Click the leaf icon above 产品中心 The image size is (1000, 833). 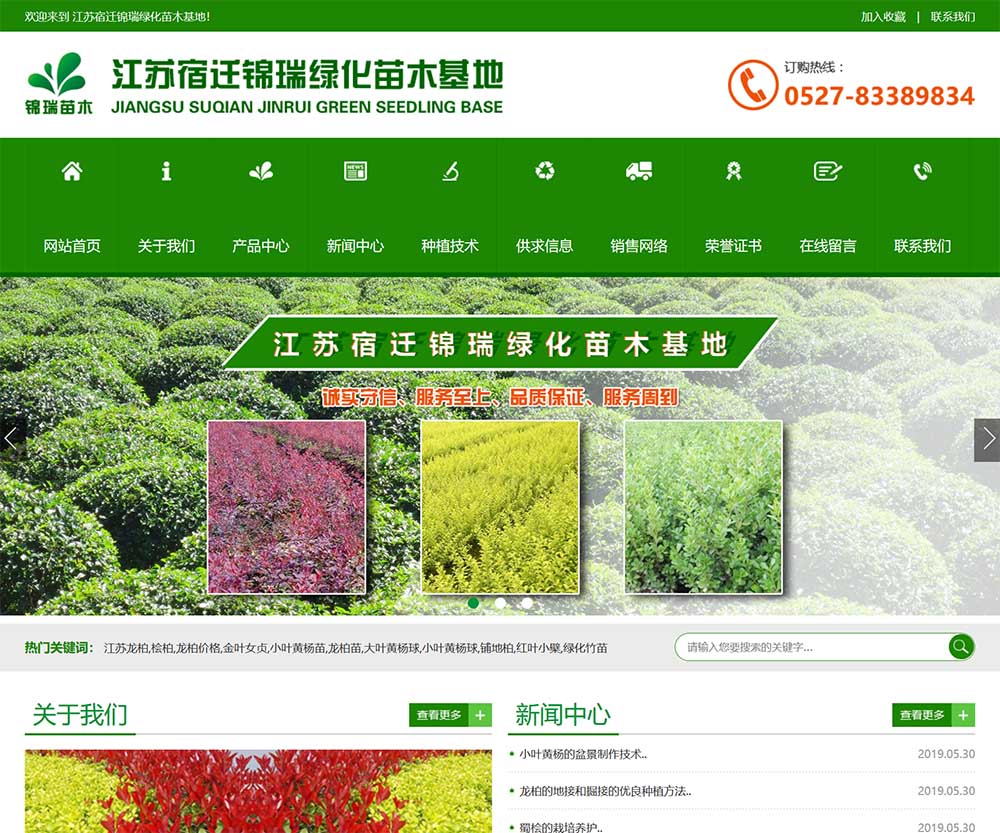(x=261, y=171)
